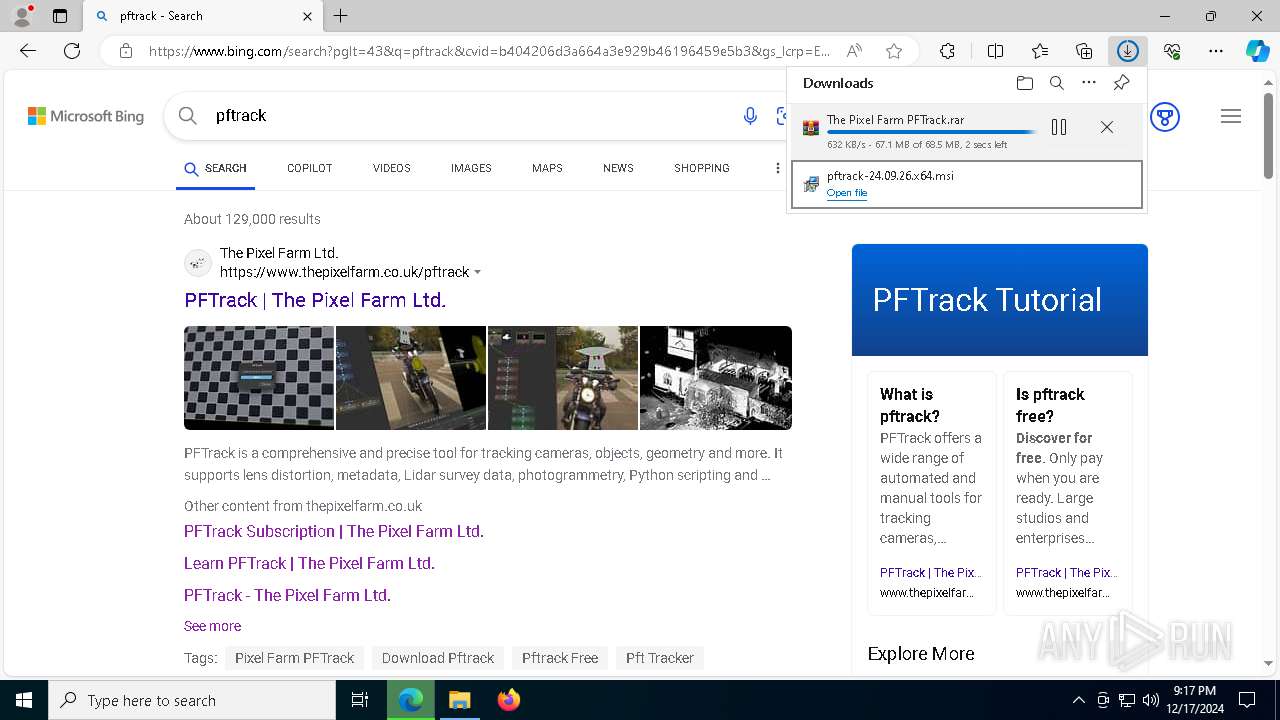This screenshot has height=720, width=1280.
Task: Open Edge Settings and more menu
Action: tap(1216, 51)
